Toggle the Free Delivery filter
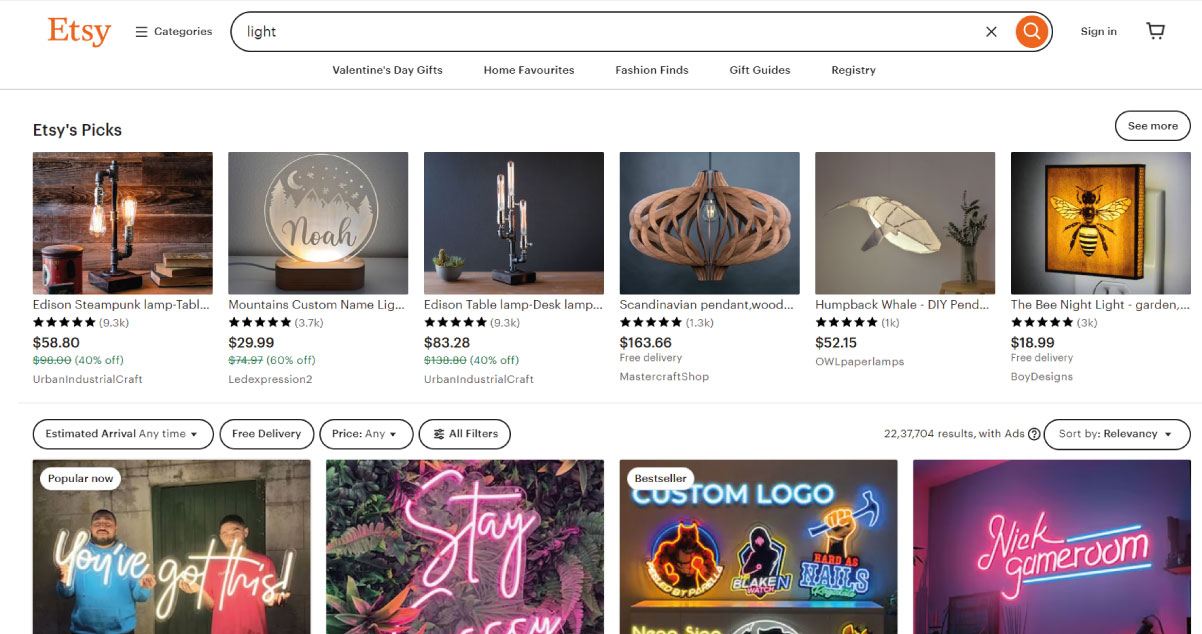 point(266,434)
